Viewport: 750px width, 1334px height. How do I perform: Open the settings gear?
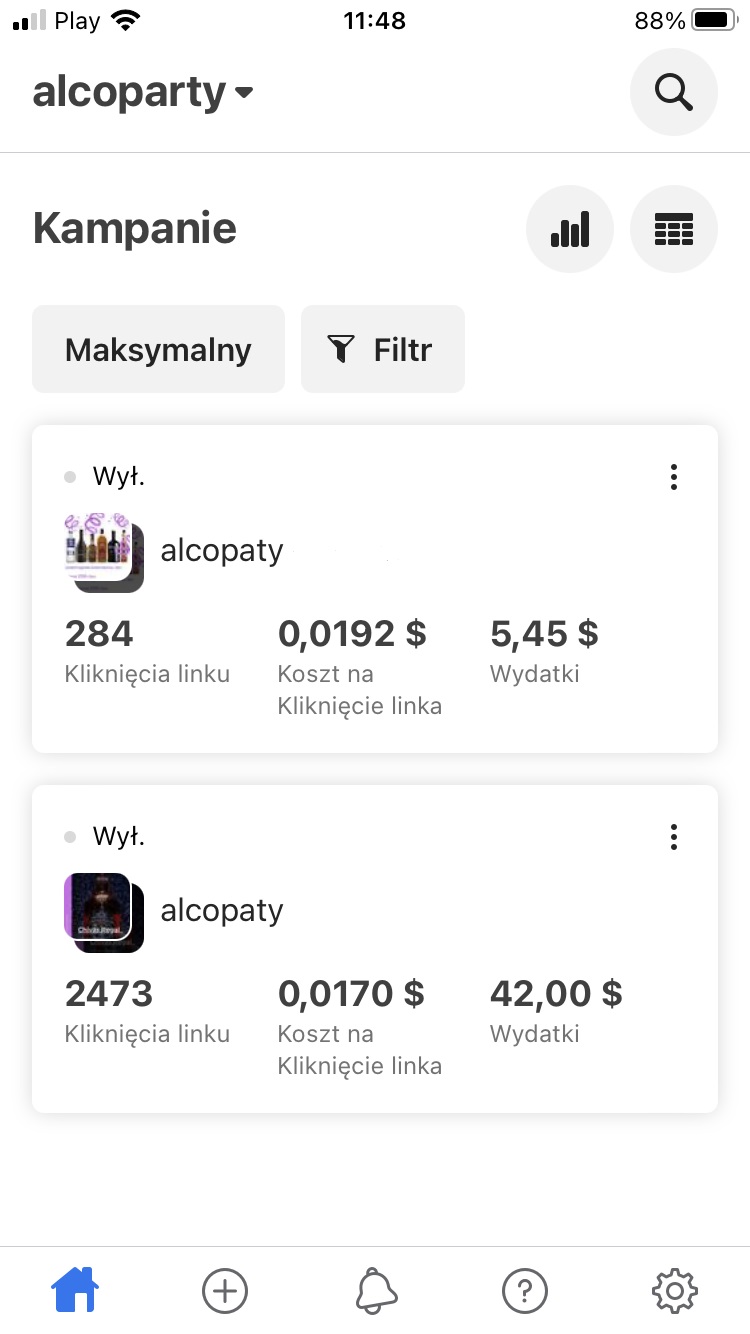674,1290
